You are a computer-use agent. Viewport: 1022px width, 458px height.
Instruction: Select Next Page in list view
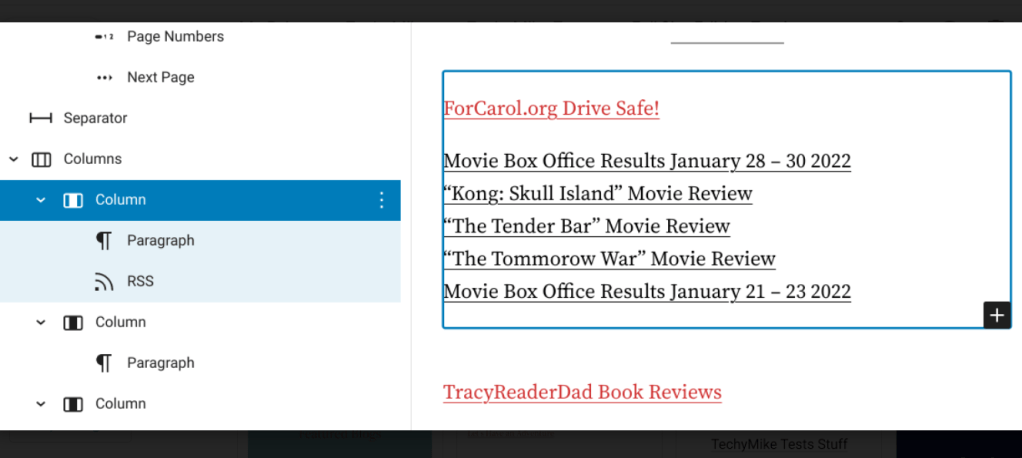tap(160, 78)
